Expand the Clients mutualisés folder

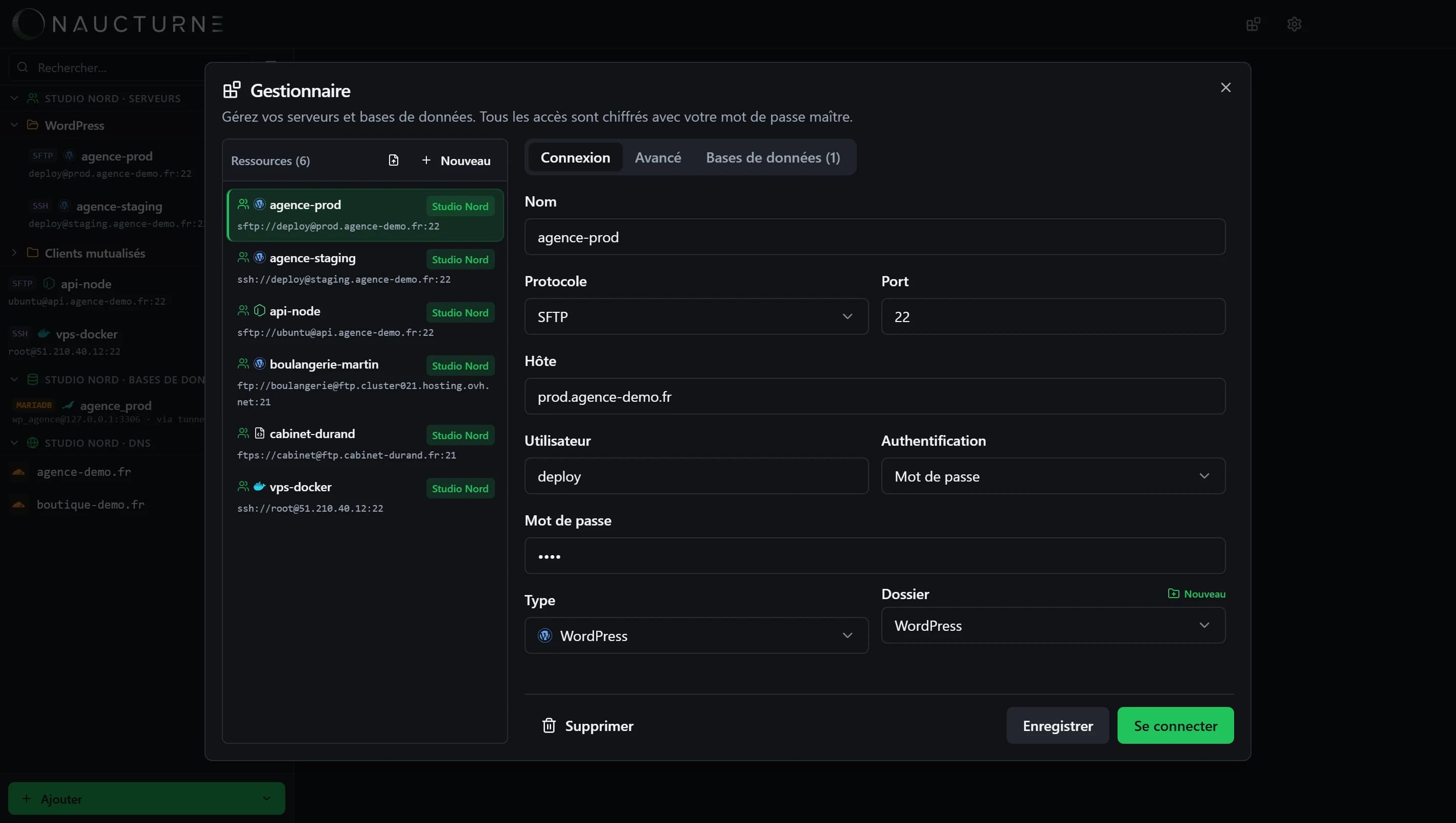(15, 253)
